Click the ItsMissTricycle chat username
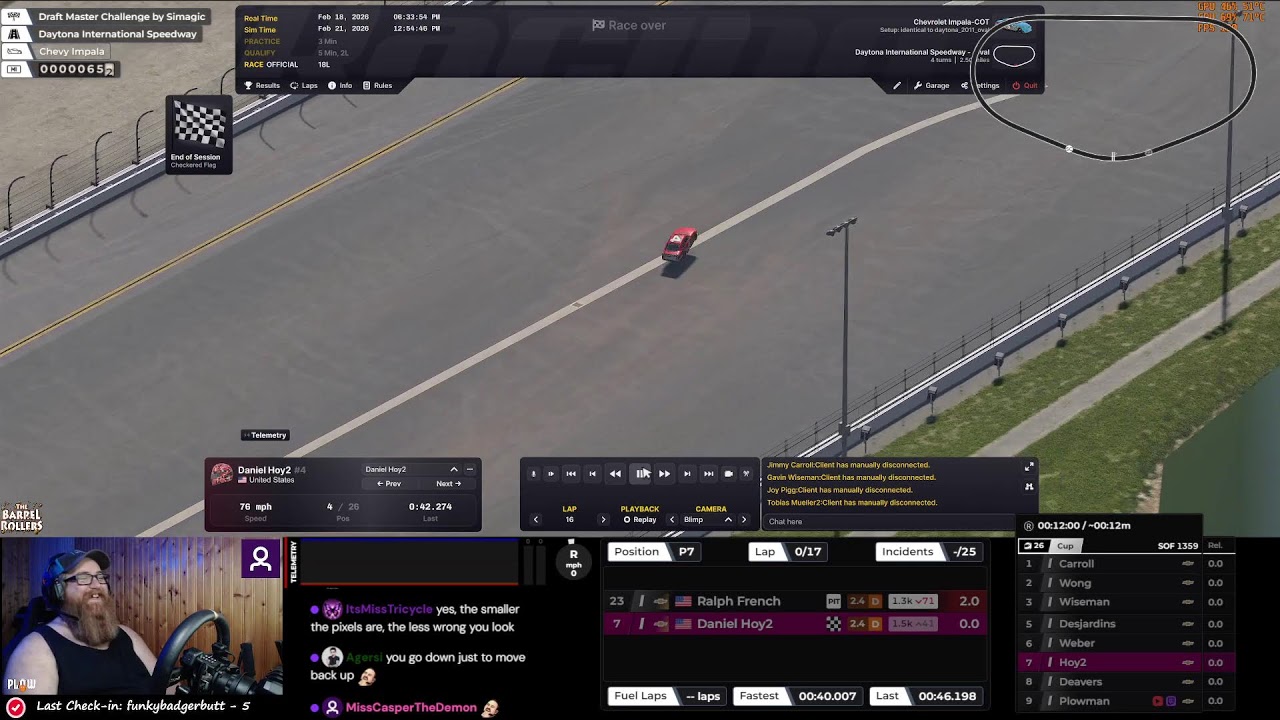Viewport: 1280px width, 720px height. [389, 609]
